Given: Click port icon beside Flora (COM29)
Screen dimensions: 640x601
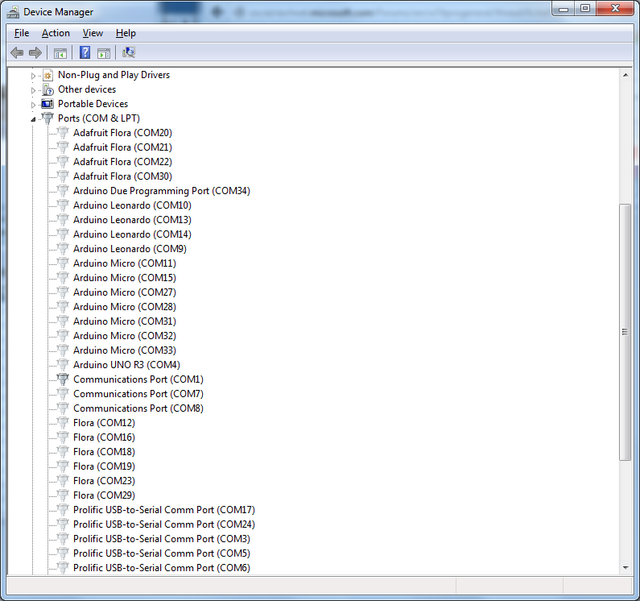Looking at the screenshot, I should [63, 495].
